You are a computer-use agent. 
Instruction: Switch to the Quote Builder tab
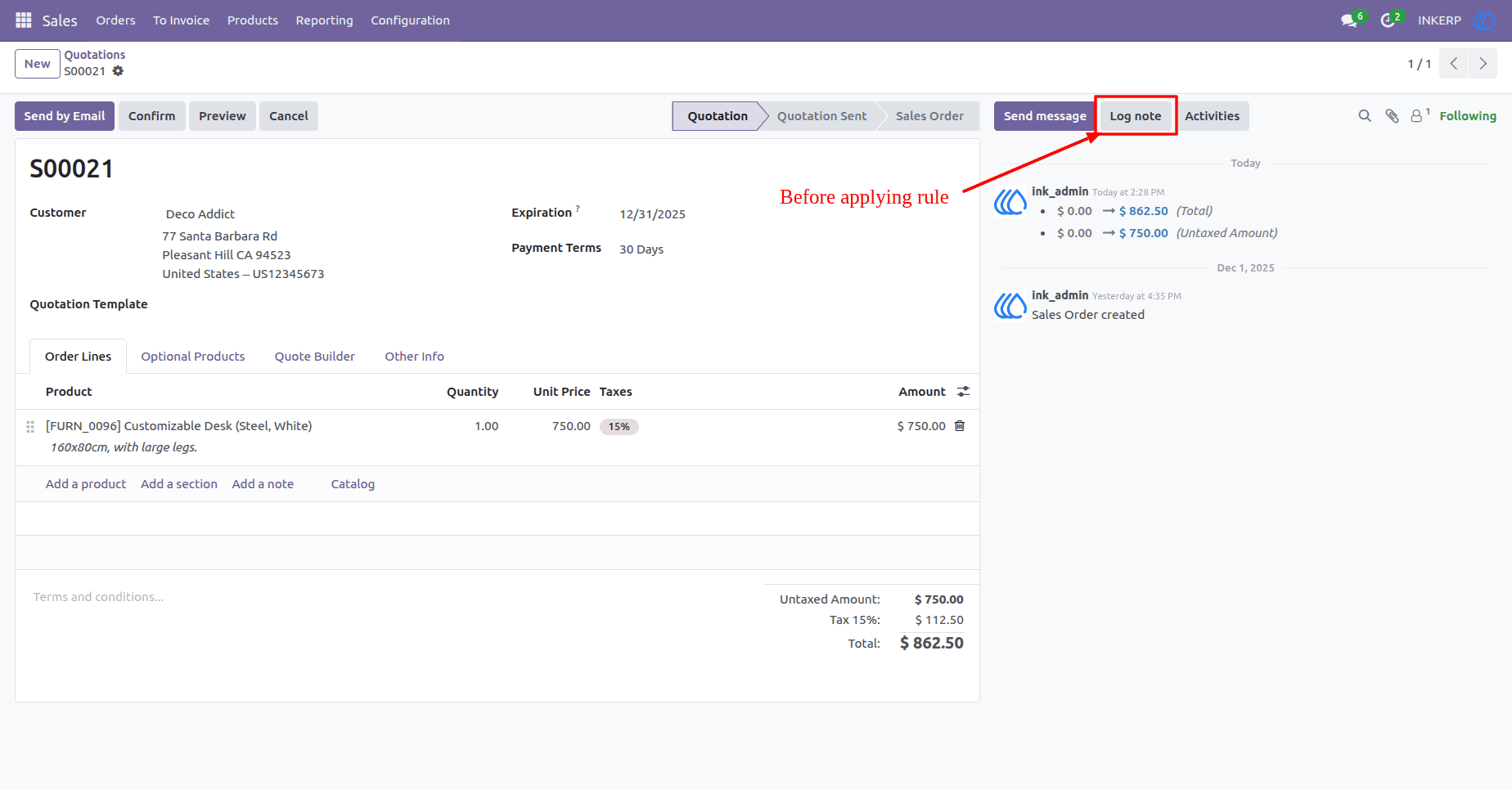[315, 357]
